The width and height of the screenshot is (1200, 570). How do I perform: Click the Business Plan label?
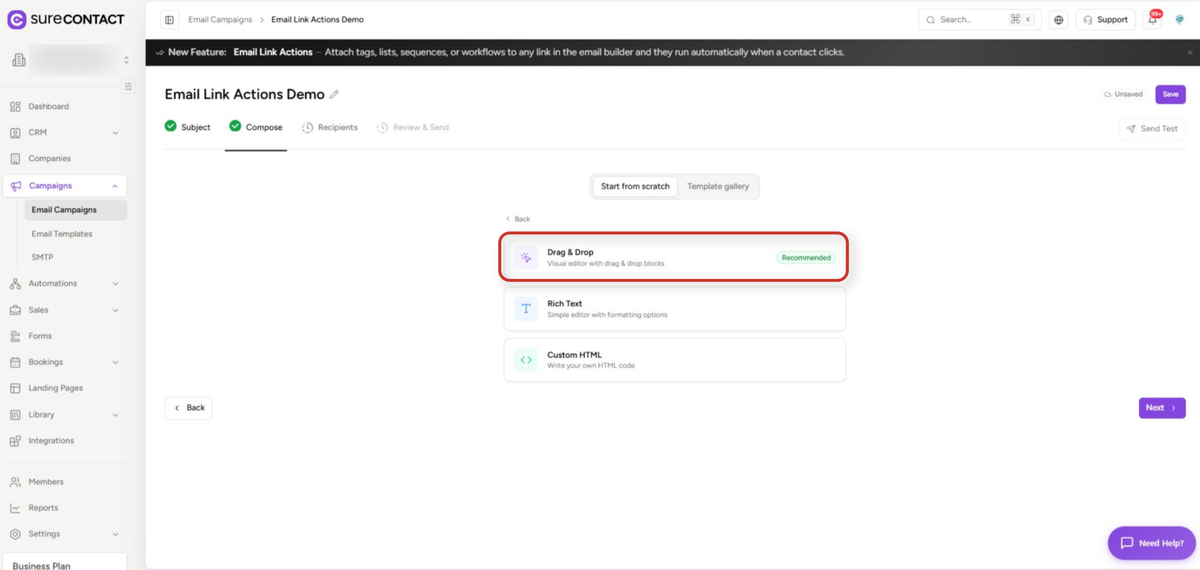tap(41, 565)
